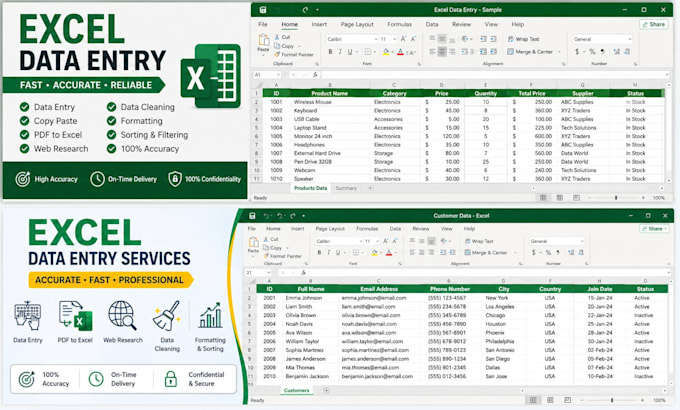Viewport: 680px width, 410px height.
Task: Open the Calibri font dropdown in the Sample window
Action: pos(376,39)
